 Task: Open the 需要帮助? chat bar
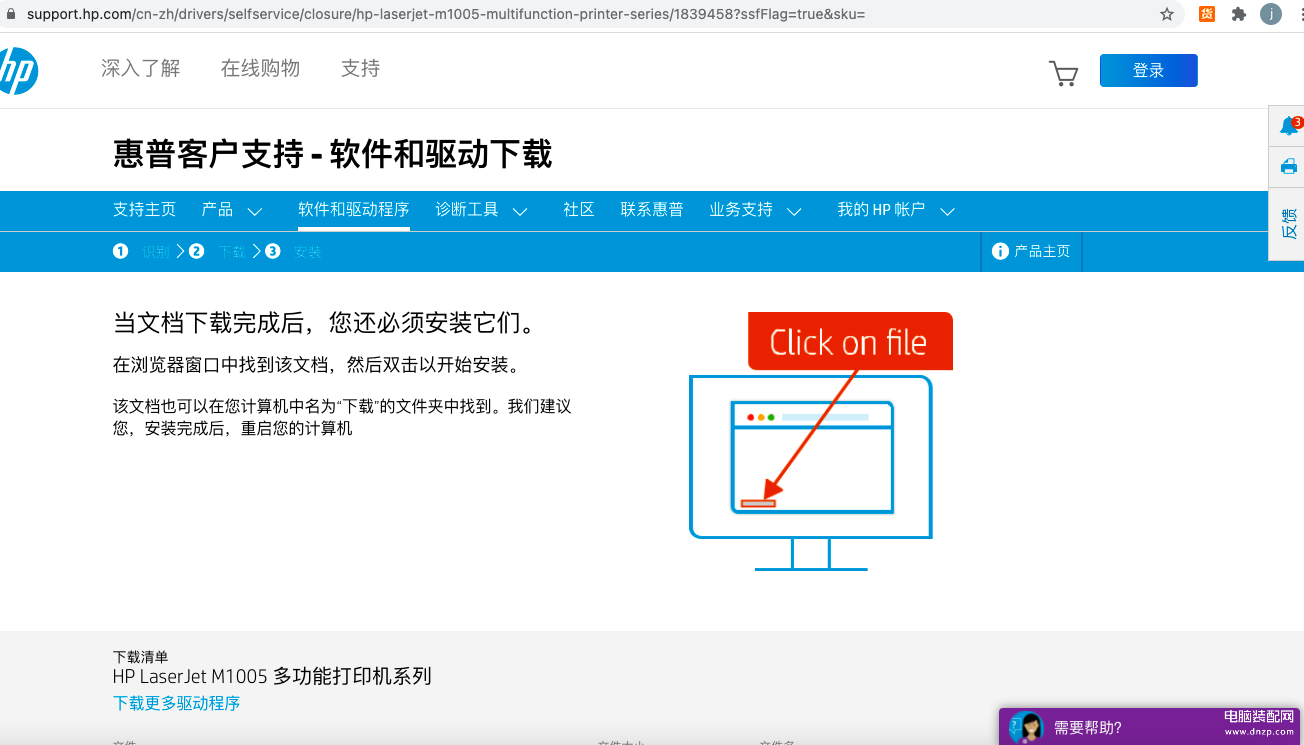[x=1150, y=727]
